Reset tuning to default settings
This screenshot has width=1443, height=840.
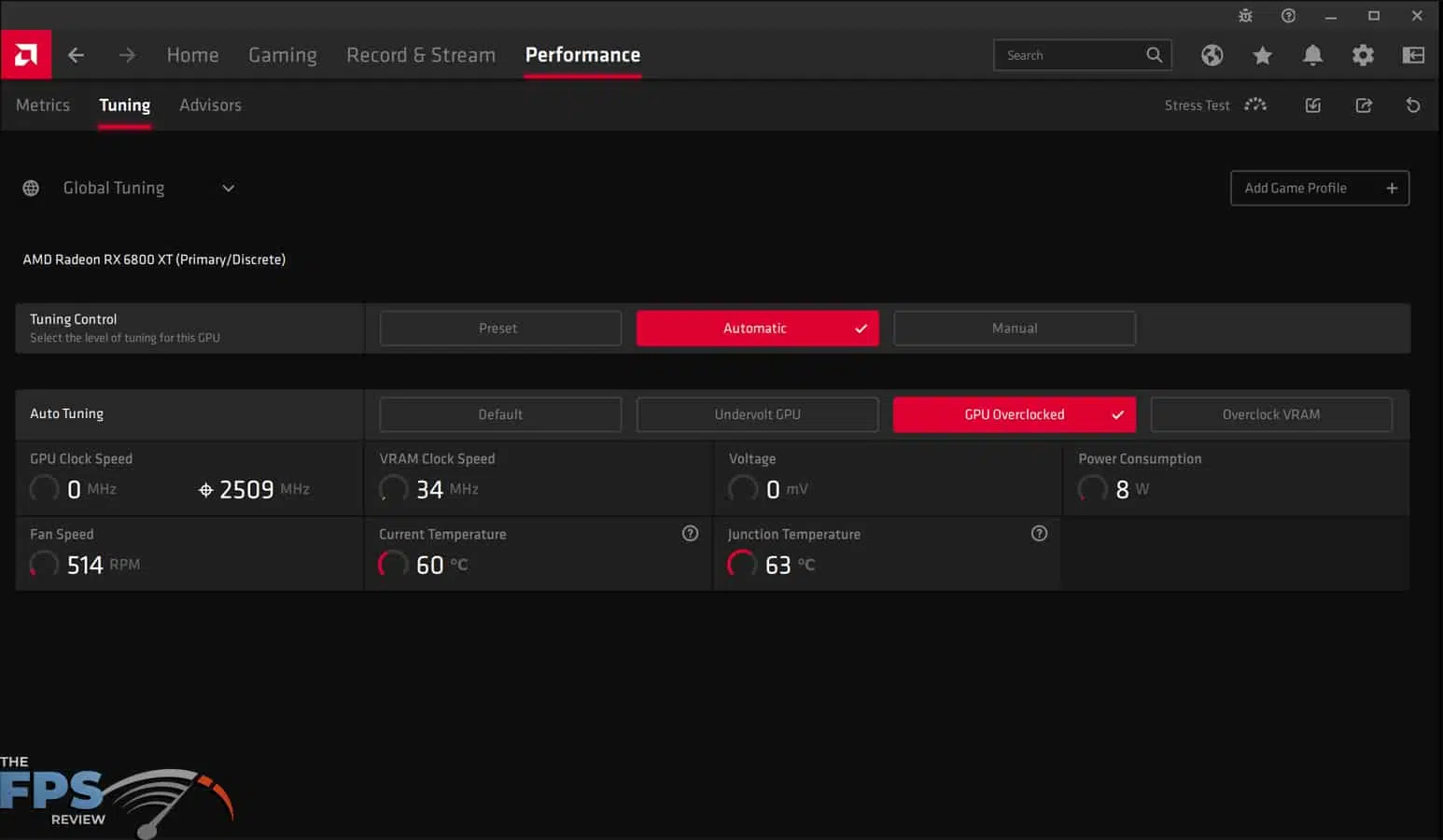pyautogui.click(x=1413, y=105)
